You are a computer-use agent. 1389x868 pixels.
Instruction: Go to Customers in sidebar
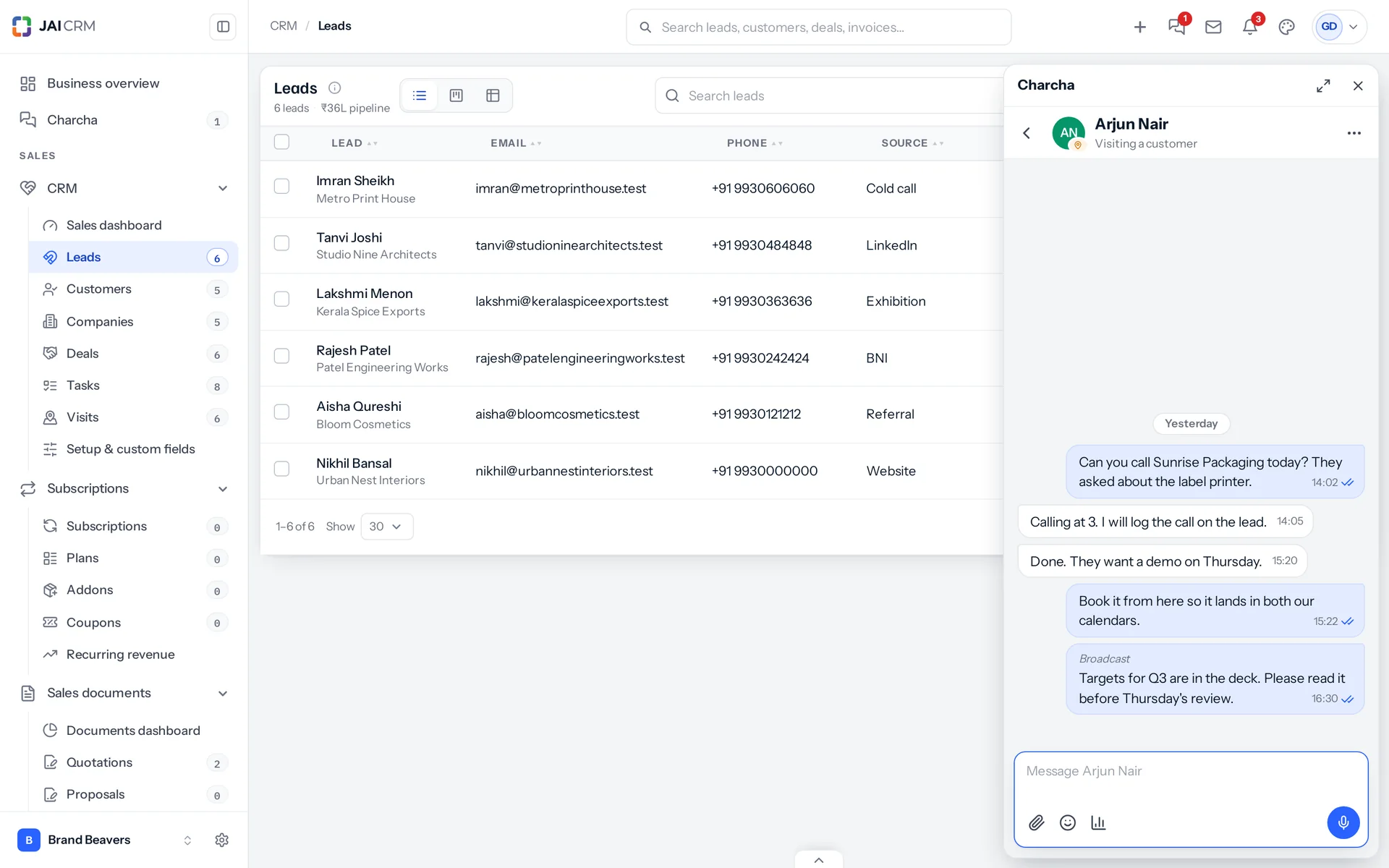133,289
